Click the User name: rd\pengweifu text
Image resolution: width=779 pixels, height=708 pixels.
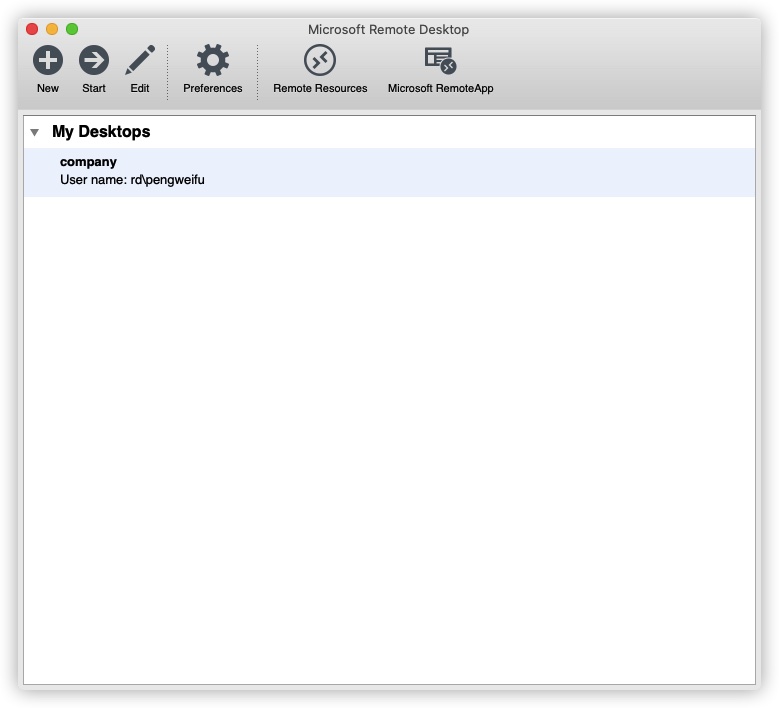click(x=132, y=180)
